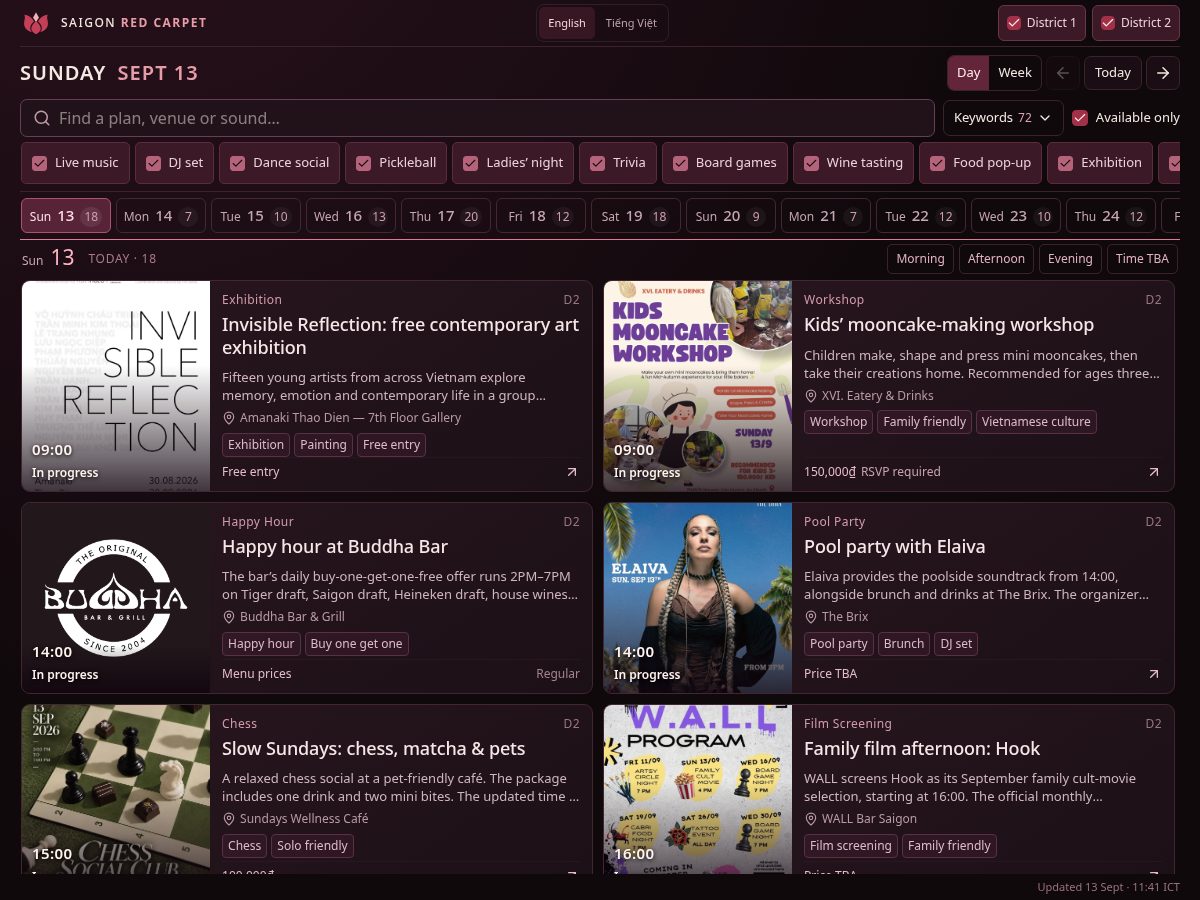Image resolution: width=1200 pixels, height=900 pixels.
Task: Click the Solo friendly tag
Action: [312, 846]
